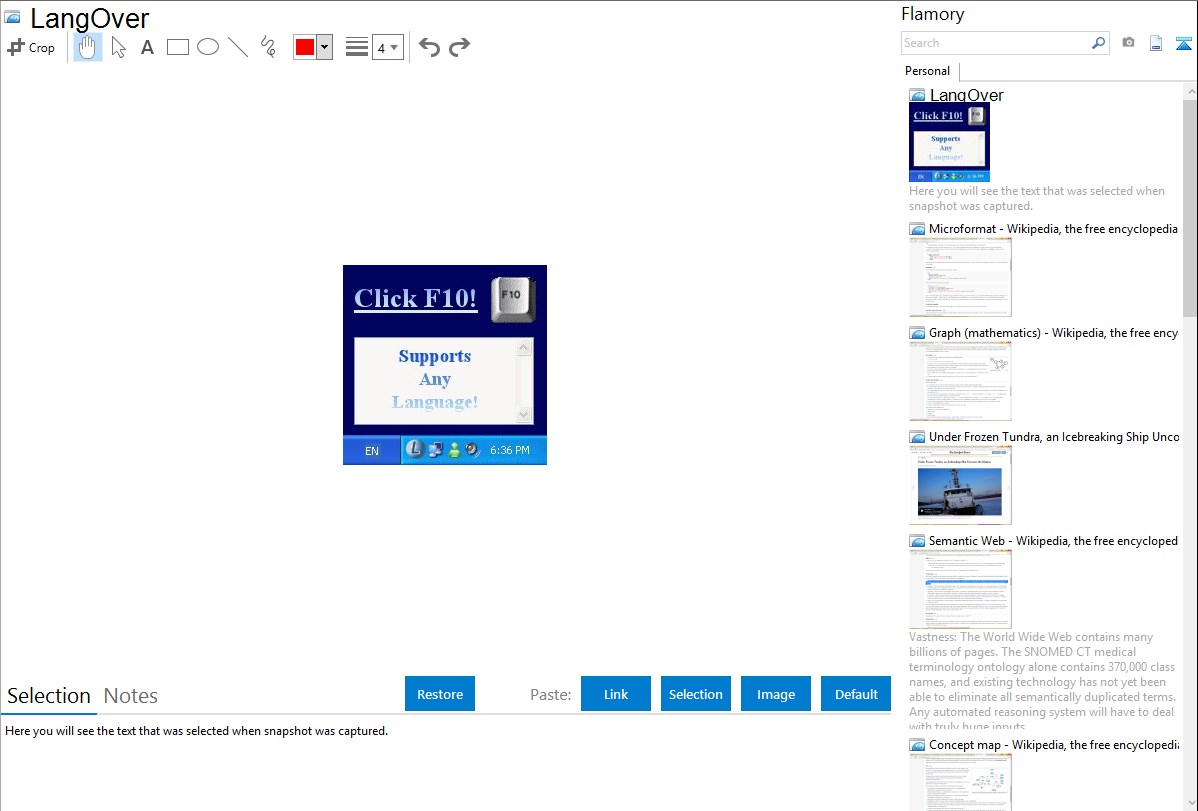Viewport: 1198px width, 811px height.
Task: Click the Semantic Web title text
Action: [1053, 540]
